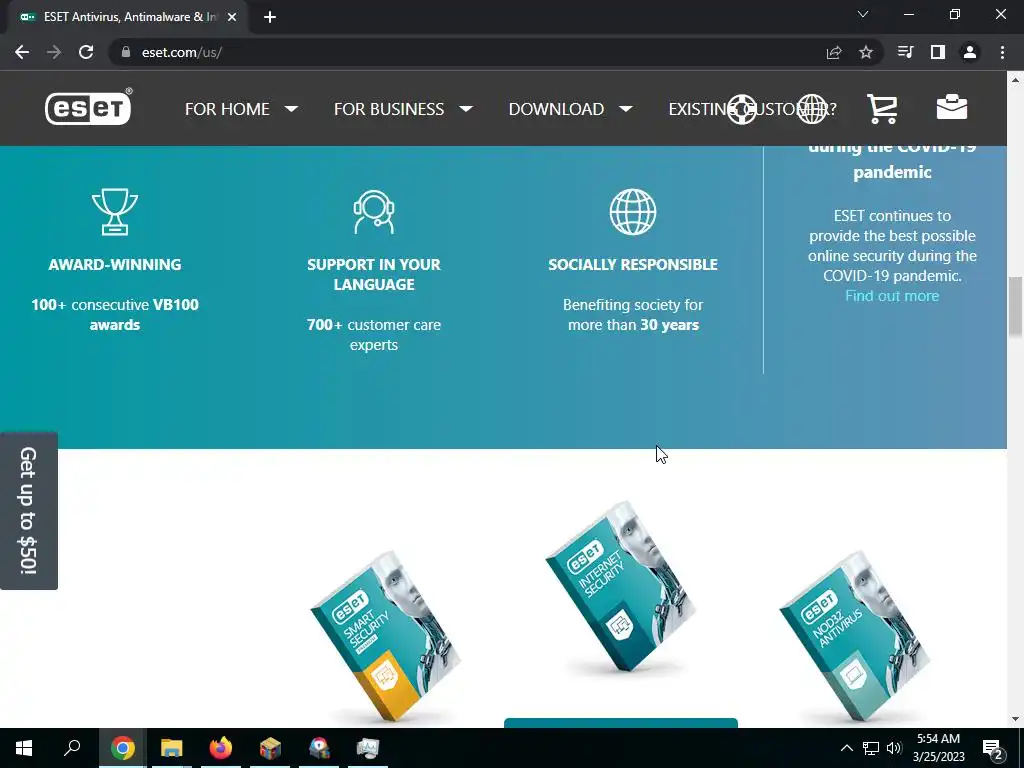Expand the FOR BUSINESS menu
The image size is (1024, 768).
(466, 109)
